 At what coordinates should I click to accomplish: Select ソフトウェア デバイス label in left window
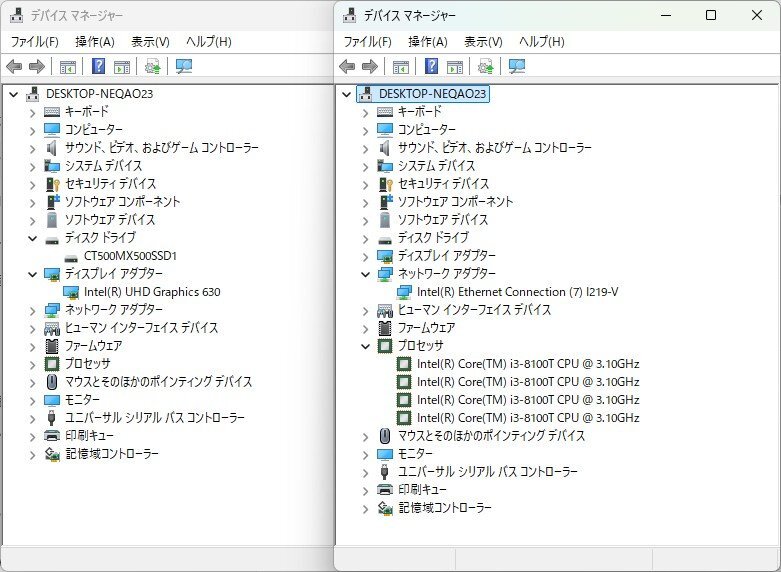(110, 220)
